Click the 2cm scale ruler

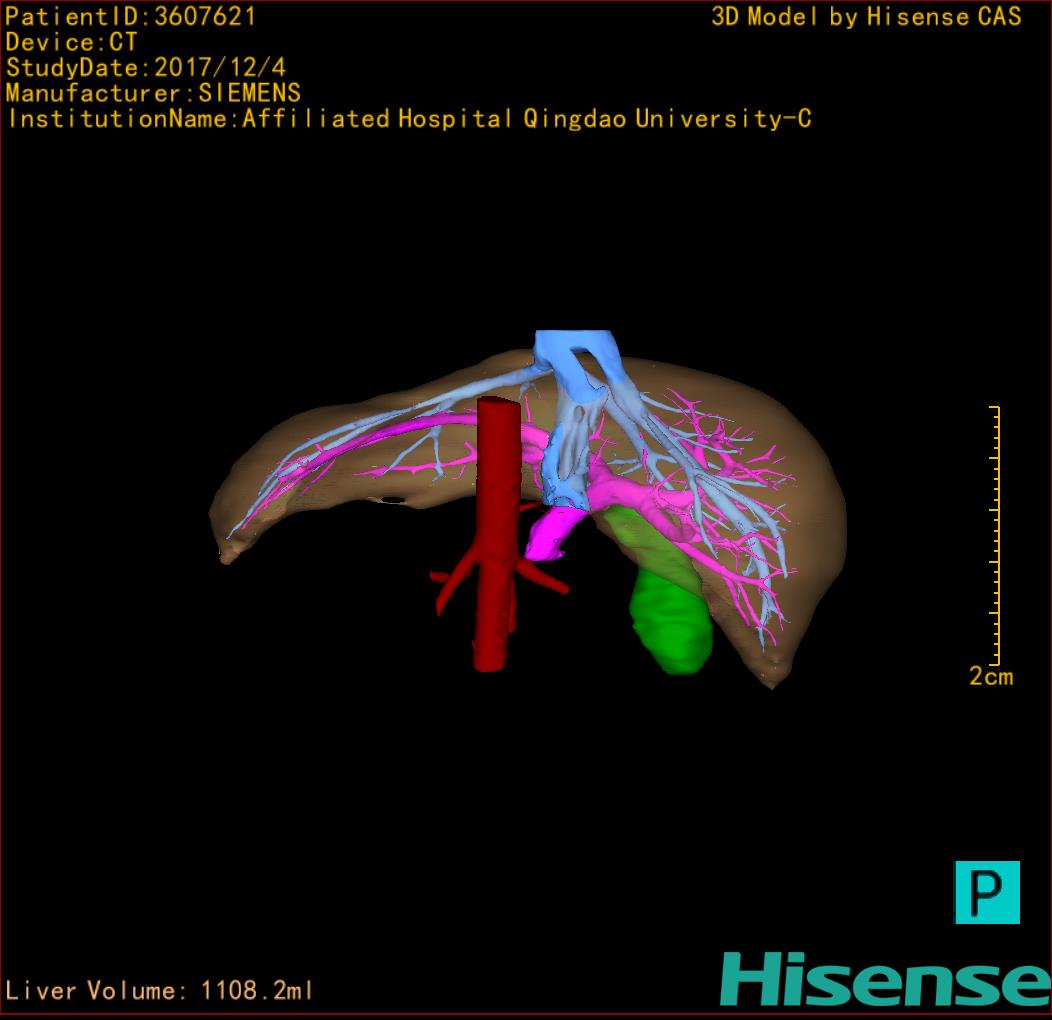(996, 535)
